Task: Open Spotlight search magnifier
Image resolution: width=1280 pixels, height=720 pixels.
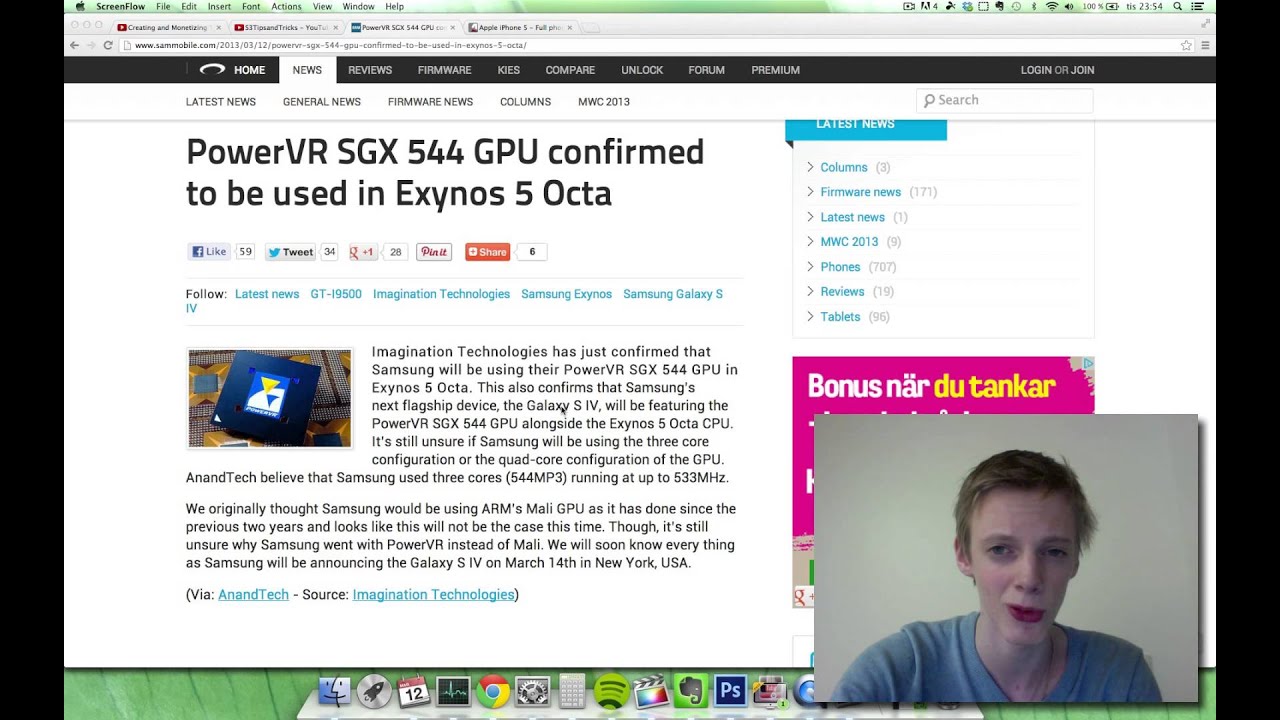Action: coord(1178,6)
